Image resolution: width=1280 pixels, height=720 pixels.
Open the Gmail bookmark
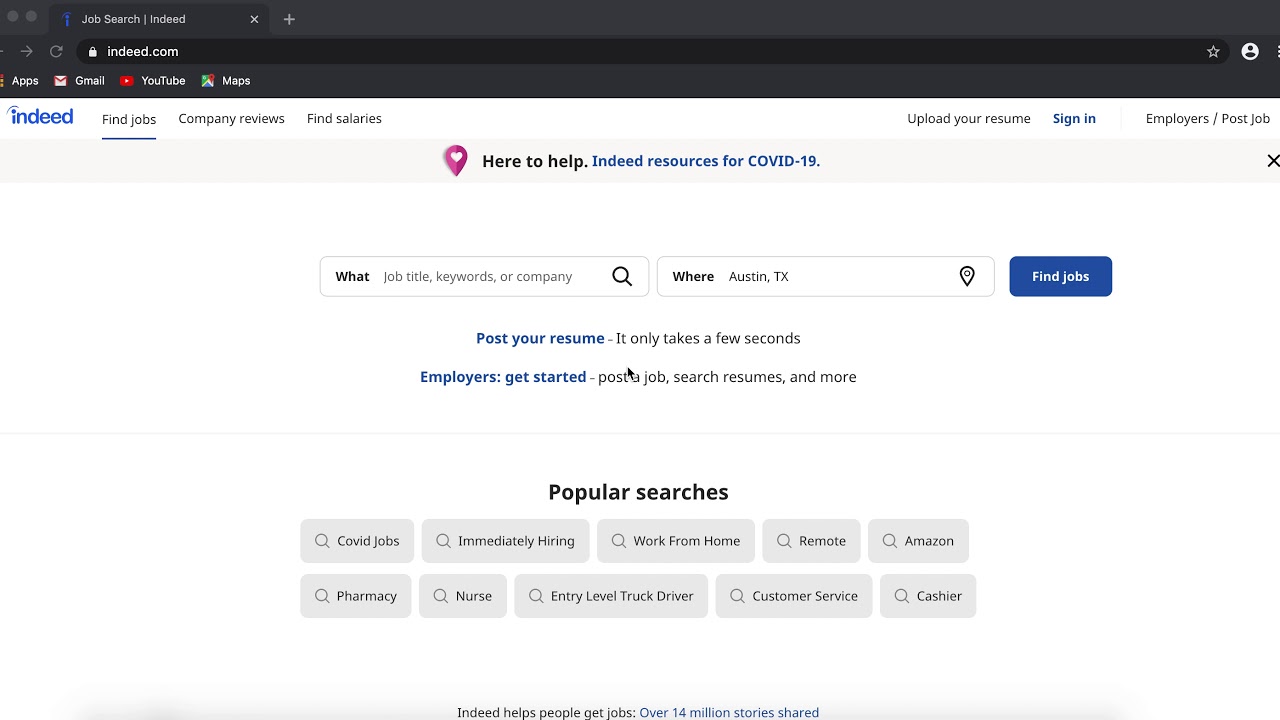pos(80,81)
